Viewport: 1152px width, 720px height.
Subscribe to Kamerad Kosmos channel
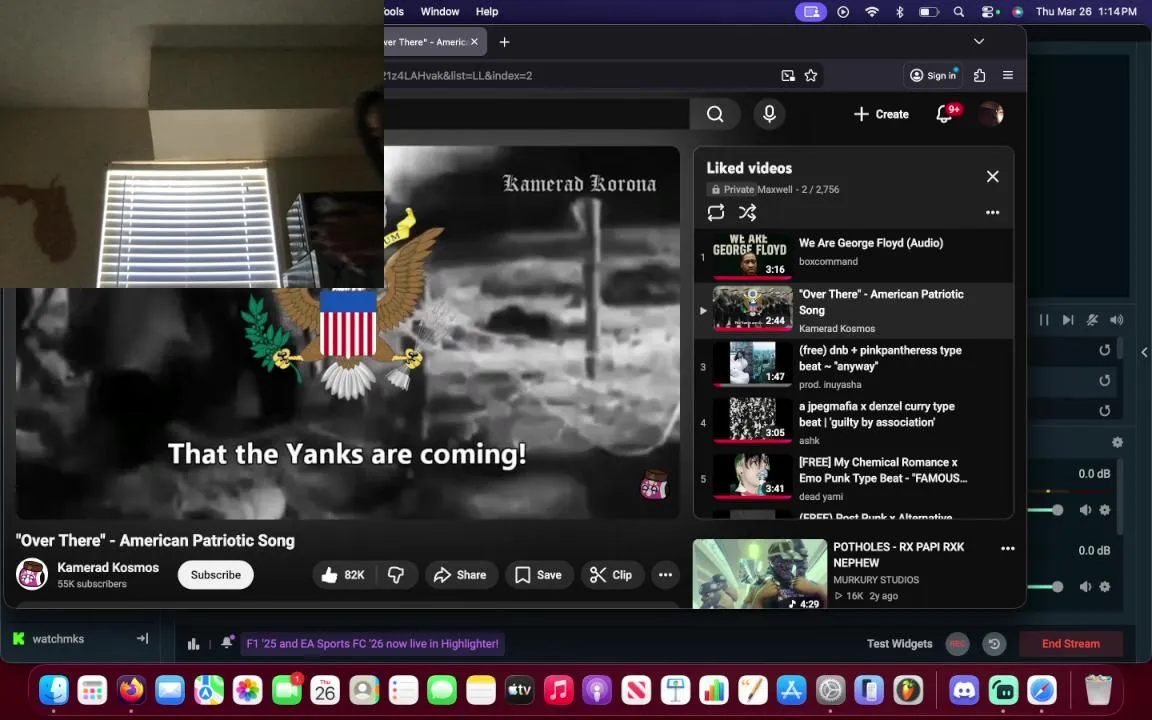point(215,575)
